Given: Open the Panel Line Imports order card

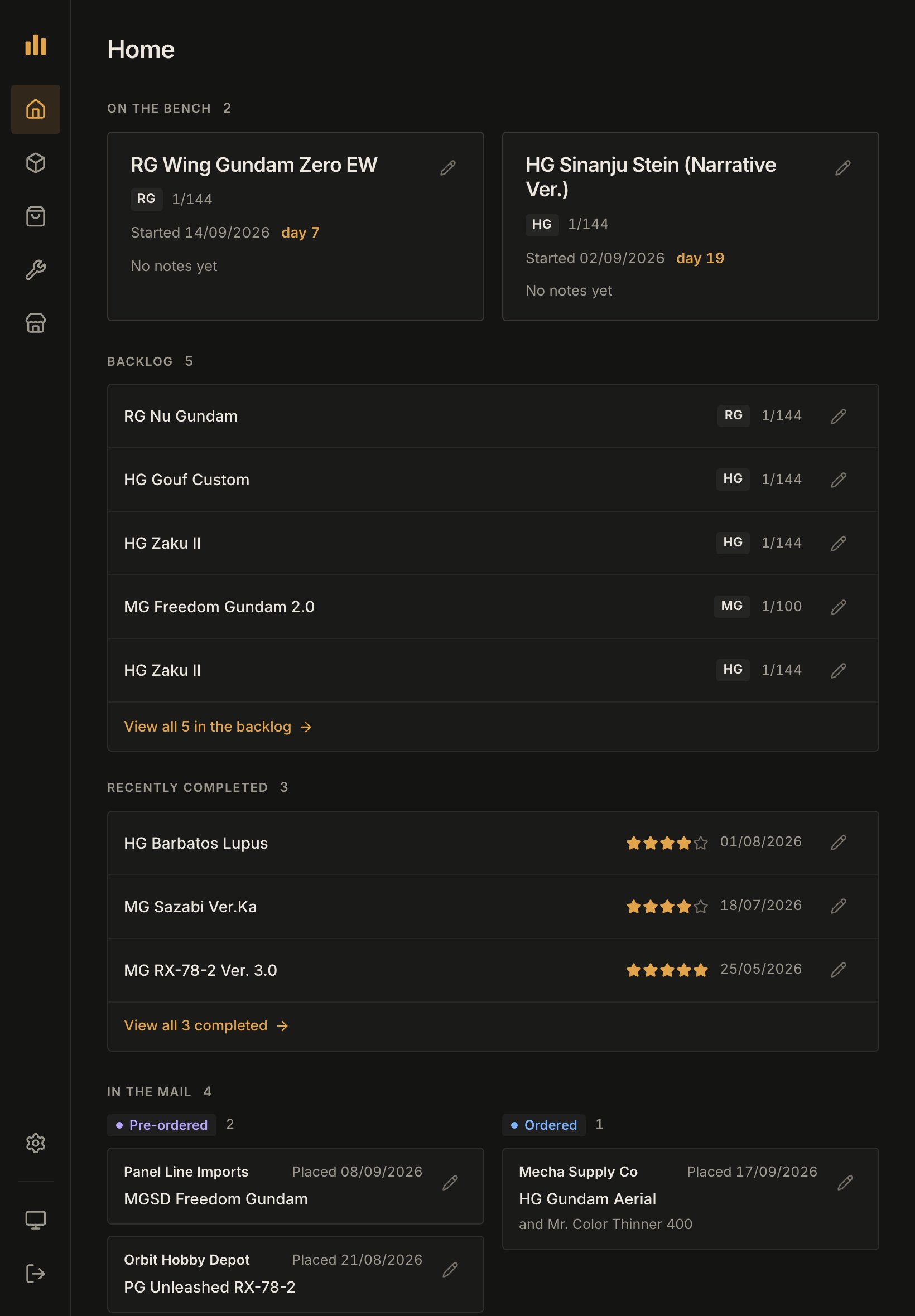Looking at the screenshot, I should pos(295,1186).
